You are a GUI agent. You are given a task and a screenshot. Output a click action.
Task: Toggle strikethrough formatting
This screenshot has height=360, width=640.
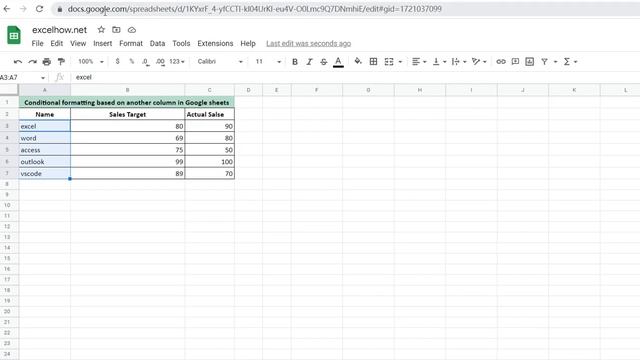[324, 62]
